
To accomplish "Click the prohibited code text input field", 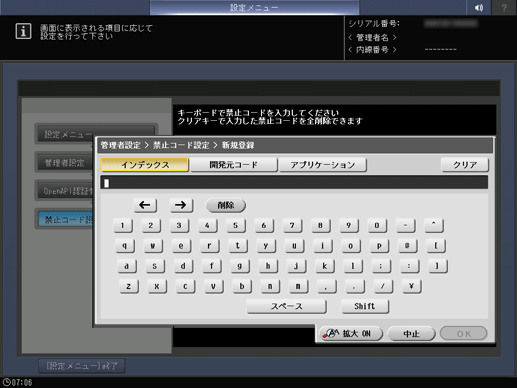I will (x=294, y=183).
